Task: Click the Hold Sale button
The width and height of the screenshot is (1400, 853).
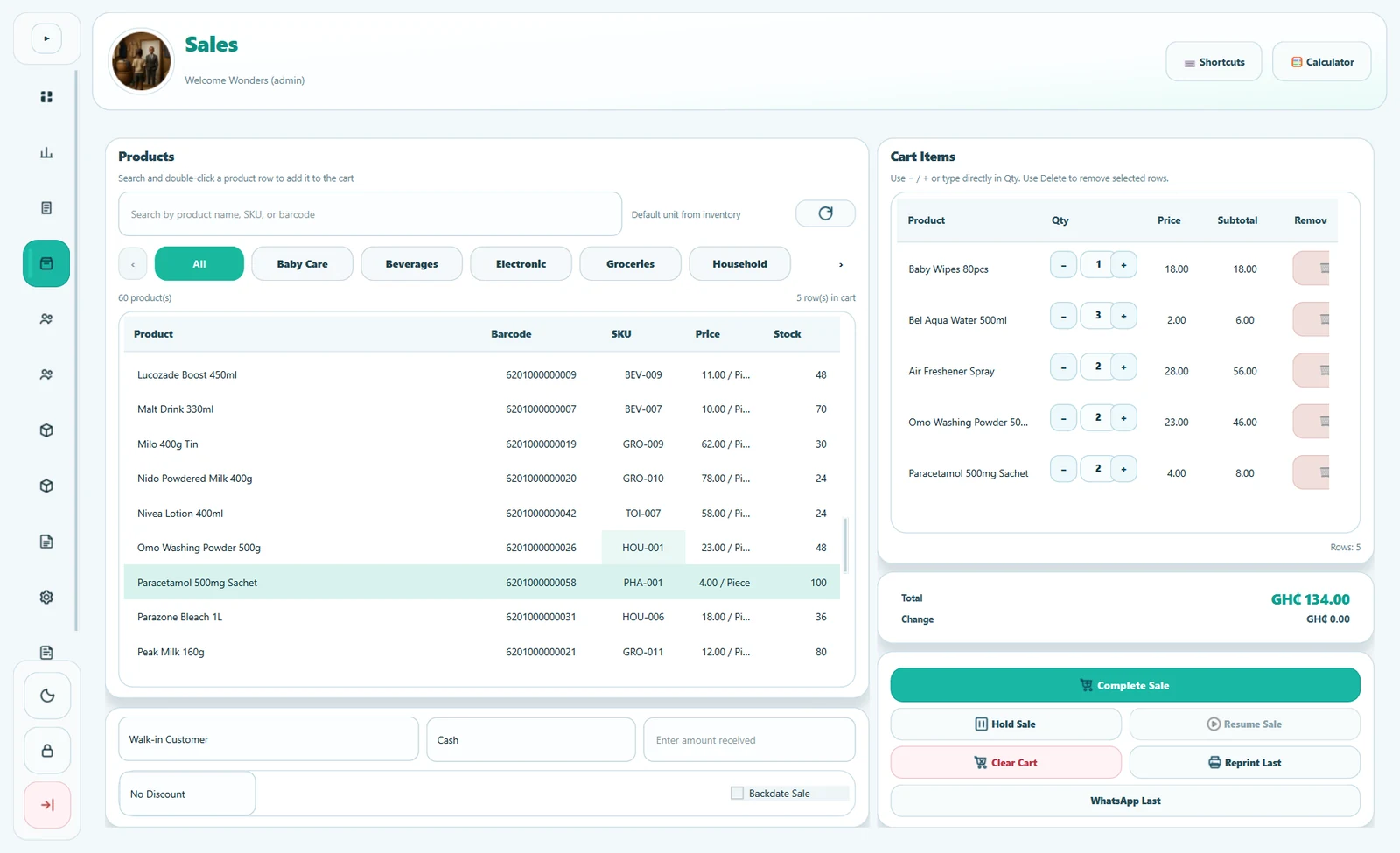Action: pos(1006,724)
